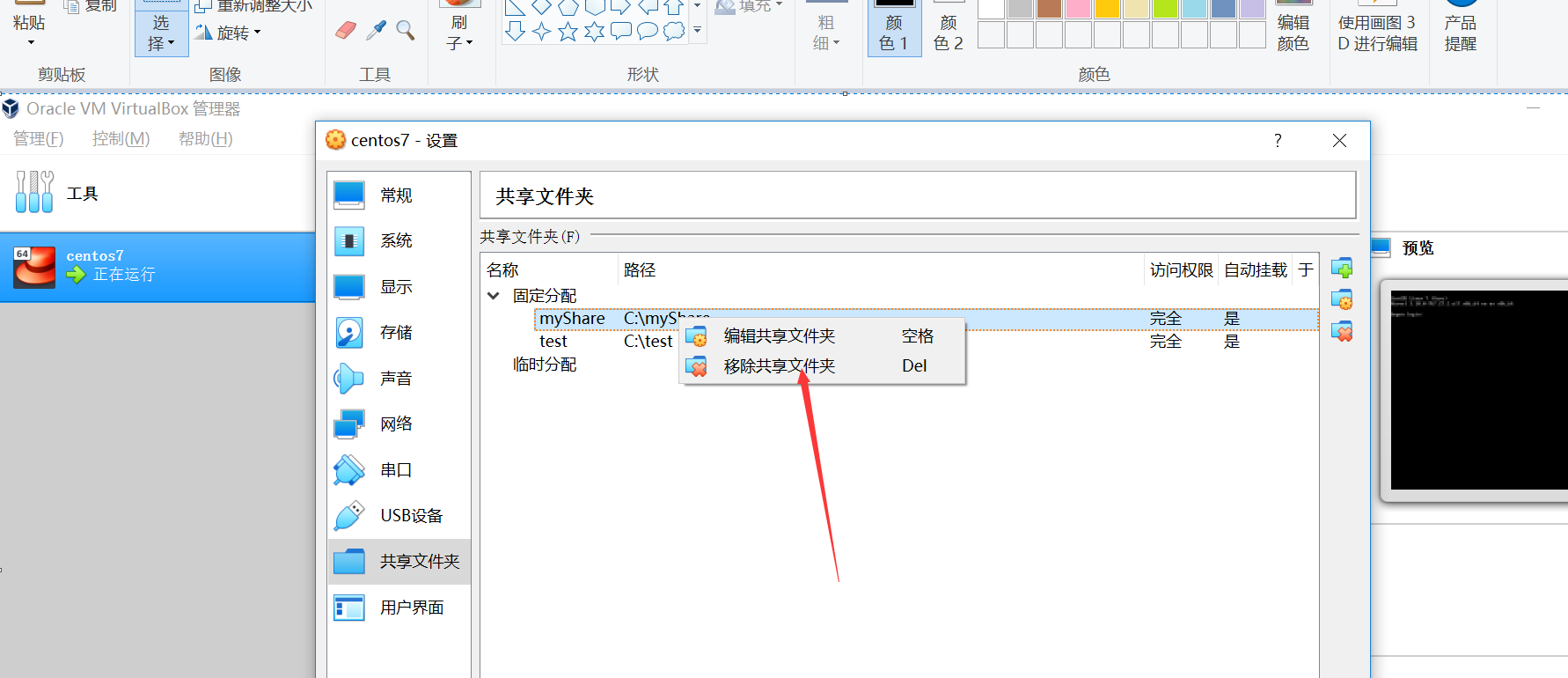Click 重新调整大小 resize button
The image size is (1568, 678).
pos(253,6)
